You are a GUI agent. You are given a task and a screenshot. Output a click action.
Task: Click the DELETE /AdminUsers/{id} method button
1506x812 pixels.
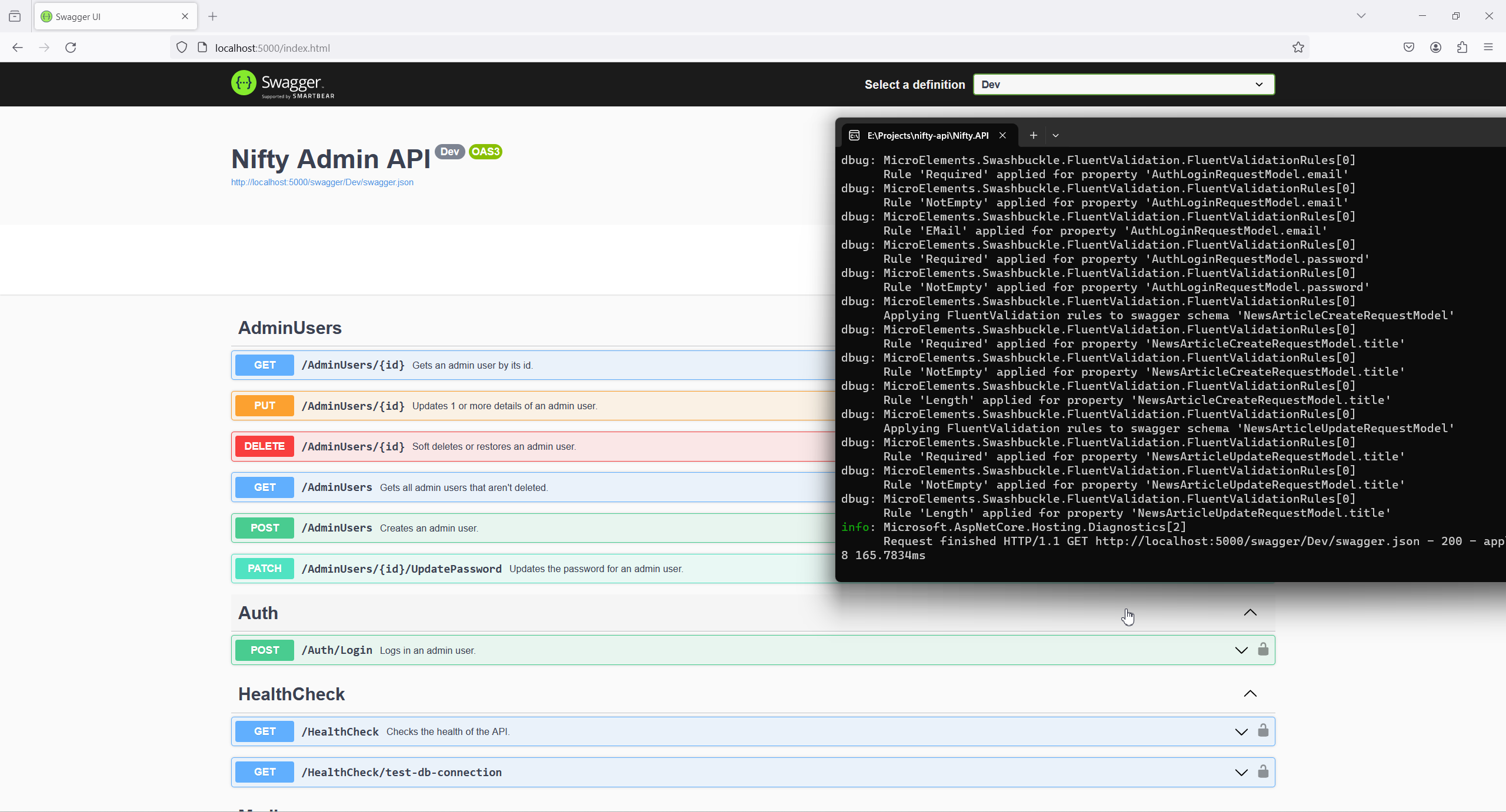click(265, 446)
